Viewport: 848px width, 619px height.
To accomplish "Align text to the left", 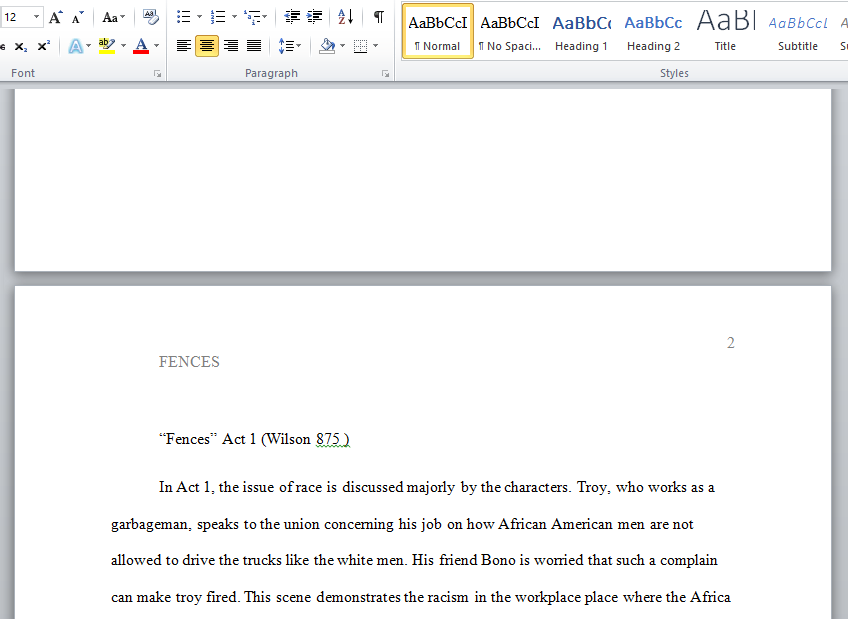I will [x=184, y=46].
